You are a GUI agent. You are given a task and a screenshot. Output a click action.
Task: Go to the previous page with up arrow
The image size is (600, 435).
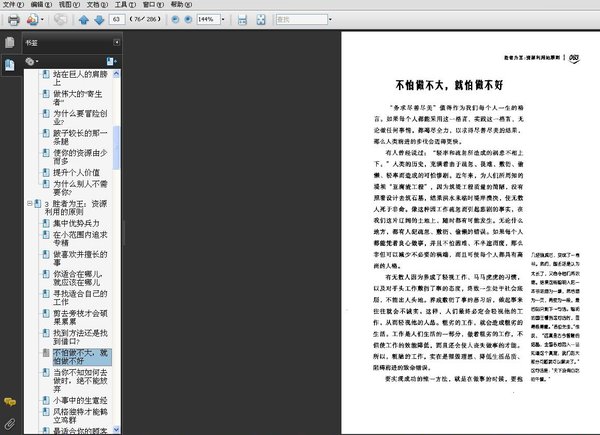(84, 20)
